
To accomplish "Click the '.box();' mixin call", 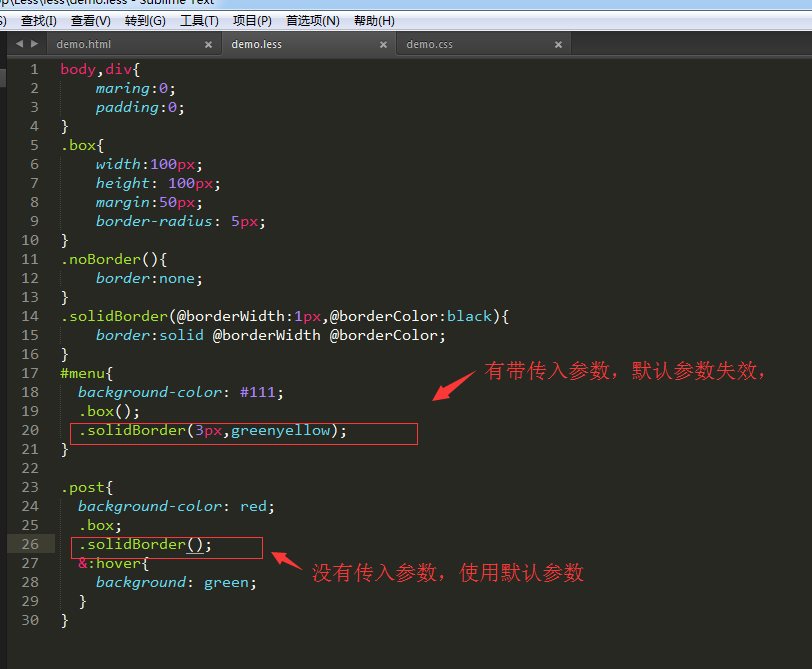I will click(x=109, y=411).
